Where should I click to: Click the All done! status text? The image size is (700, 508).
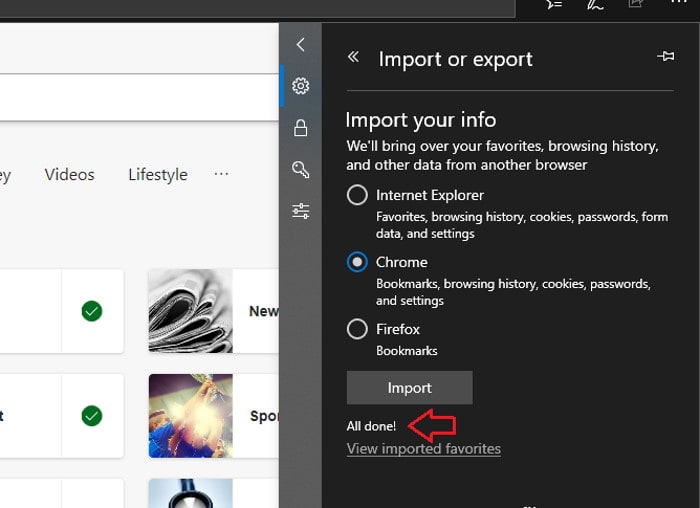(x=371, y=426)
